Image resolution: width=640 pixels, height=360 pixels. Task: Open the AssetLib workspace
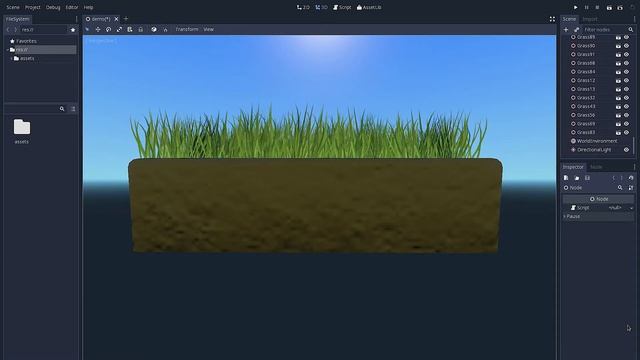pos(369,7)
